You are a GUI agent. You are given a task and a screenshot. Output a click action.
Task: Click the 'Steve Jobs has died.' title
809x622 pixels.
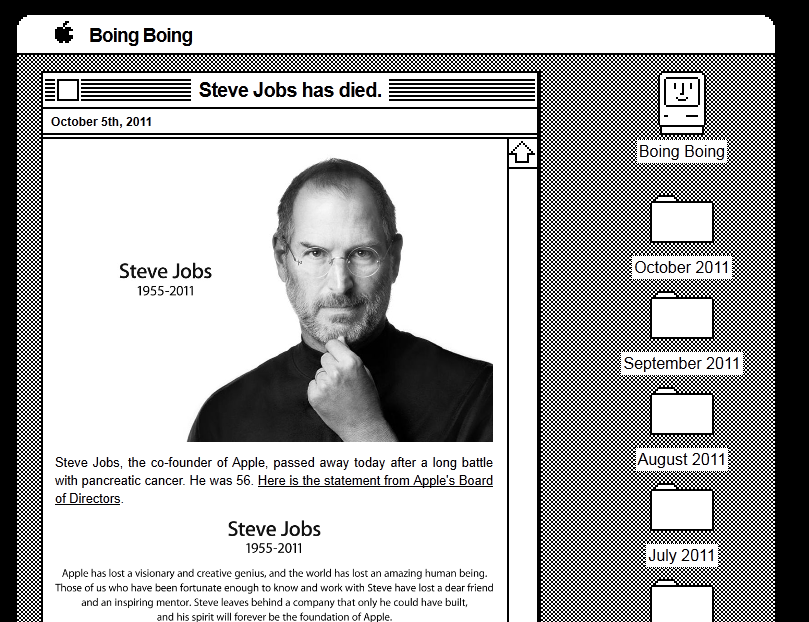click(290, 90)
